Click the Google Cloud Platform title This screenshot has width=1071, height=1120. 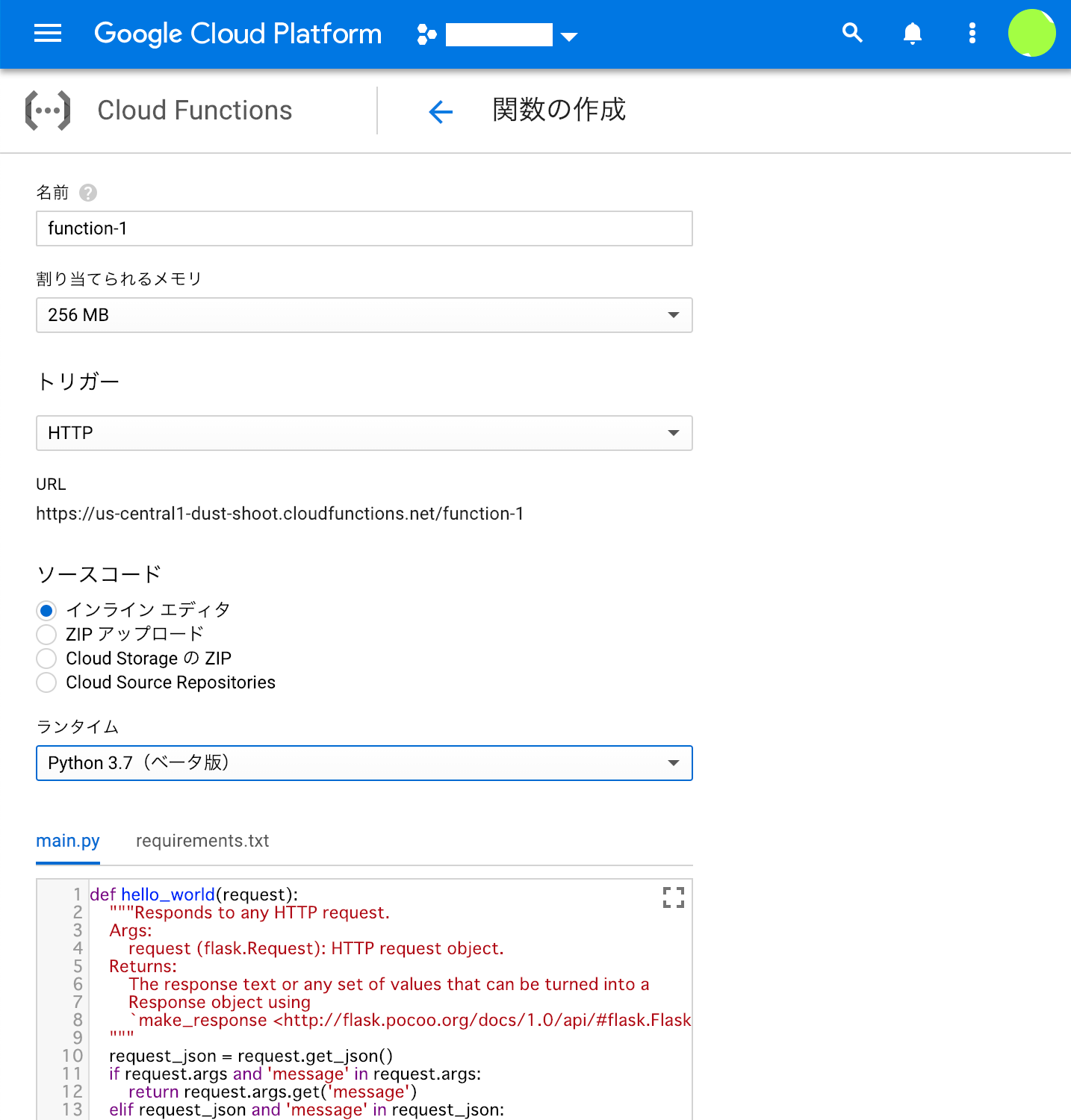pyautogui.click(x=238, y=34)
